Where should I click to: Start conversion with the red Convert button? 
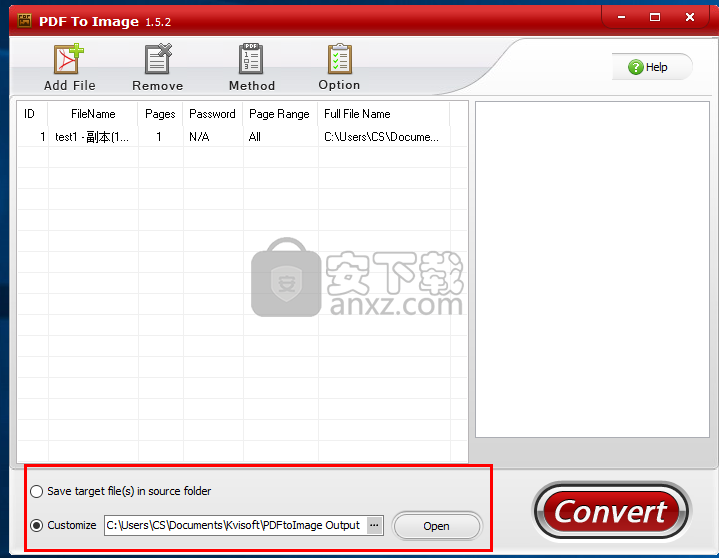click(x=611, y=512)
